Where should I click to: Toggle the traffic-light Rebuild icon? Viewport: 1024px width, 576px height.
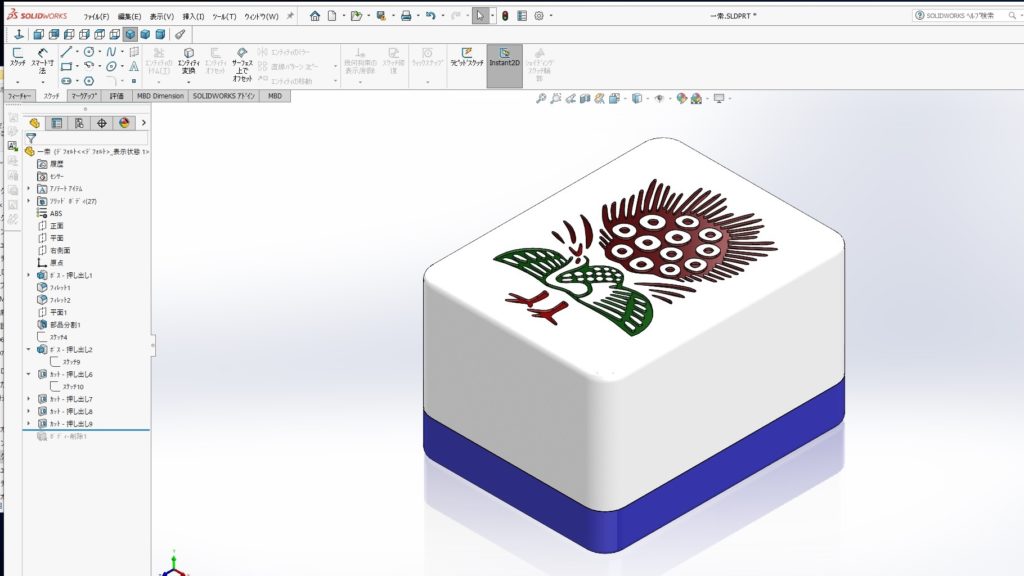[x=504, y=16]
